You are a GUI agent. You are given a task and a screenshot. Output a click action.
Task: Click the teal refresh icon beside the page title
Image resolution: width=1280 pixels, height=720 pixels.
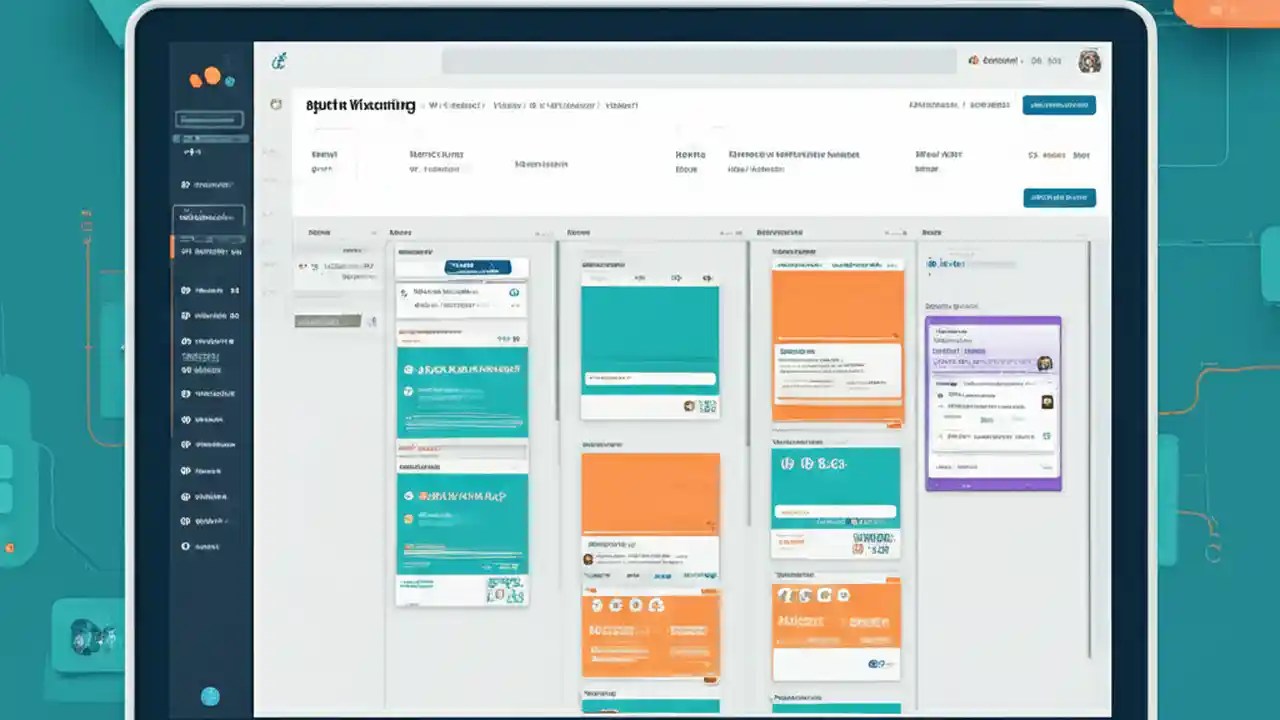[x=276, y=104]
